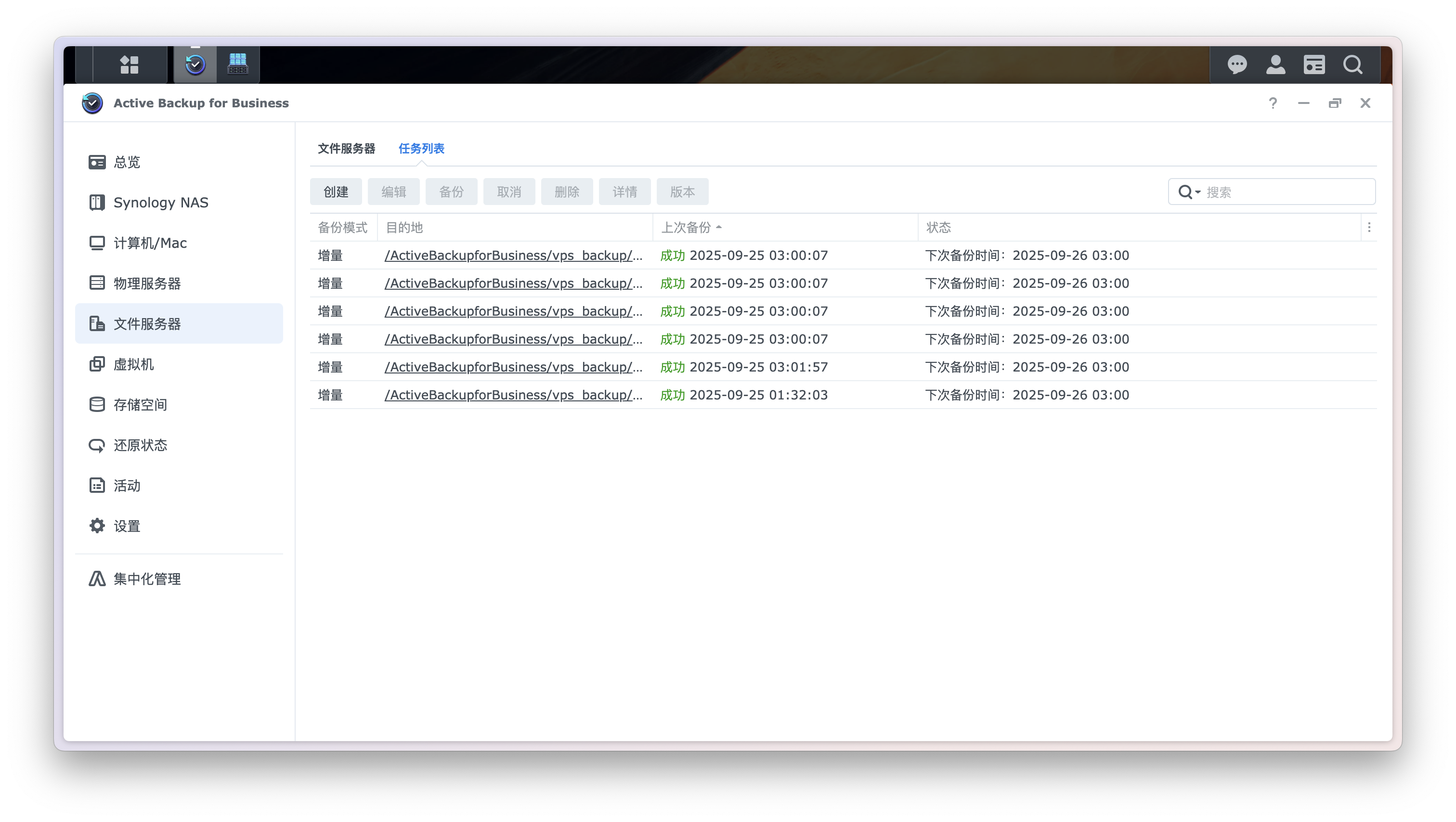Expand the search filter dropdown arrow
The image size is (1456, 822).
coord(1198,192)
